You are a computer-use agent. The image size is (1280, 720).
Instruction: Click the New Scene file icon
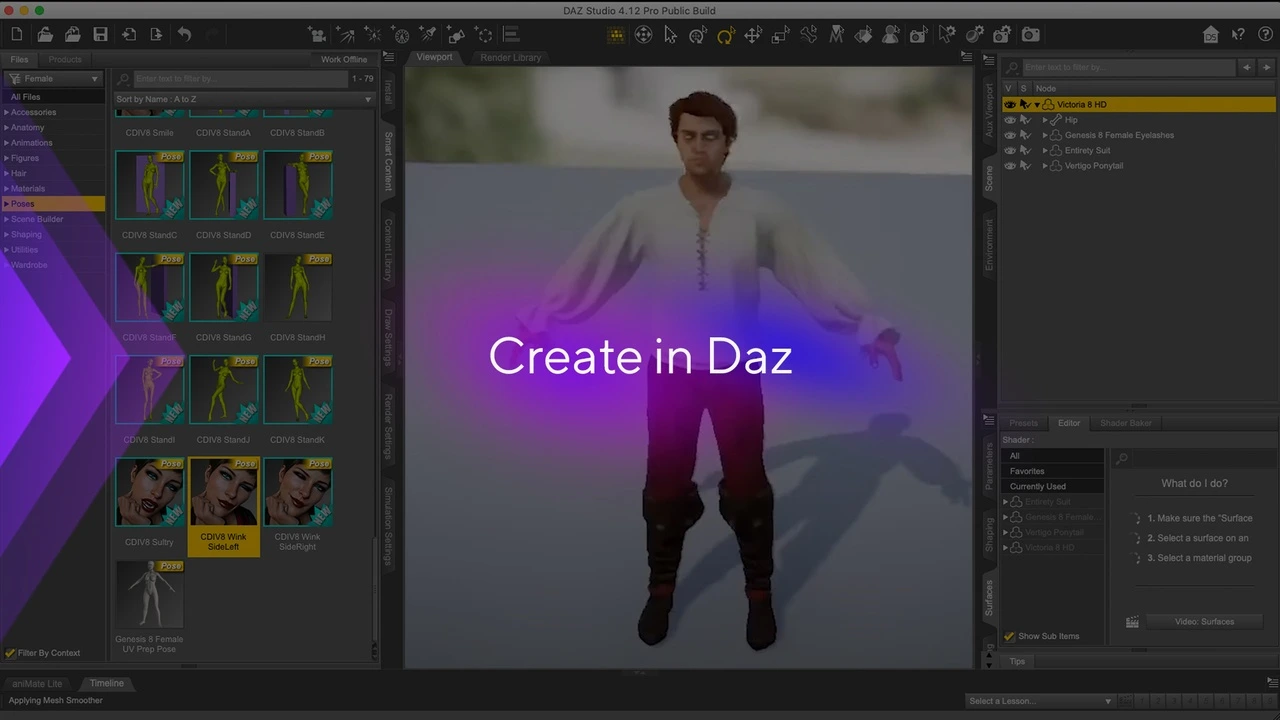(17, 35)
